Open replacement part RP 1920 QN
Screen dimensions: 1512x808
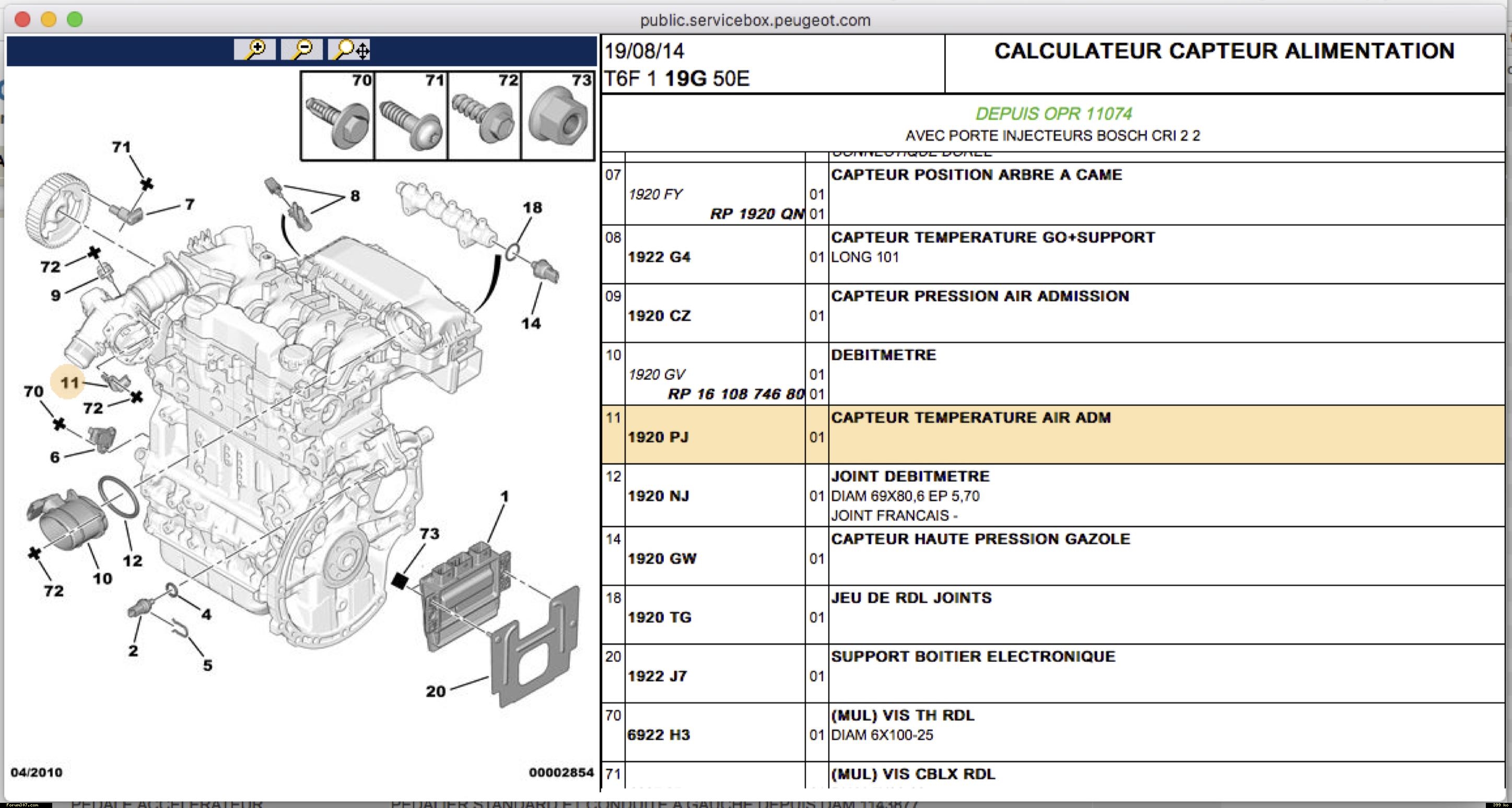tap(756, 214)
